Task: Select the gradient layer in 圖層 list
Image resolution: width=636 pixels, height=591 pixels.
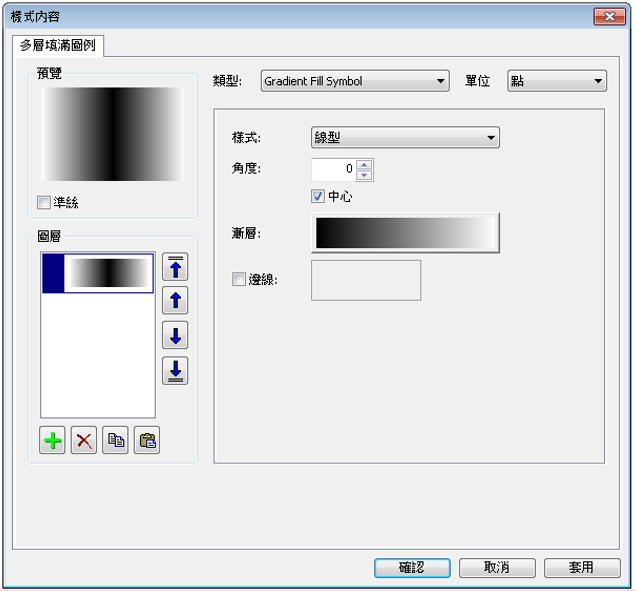Action: tap(98, 273)
